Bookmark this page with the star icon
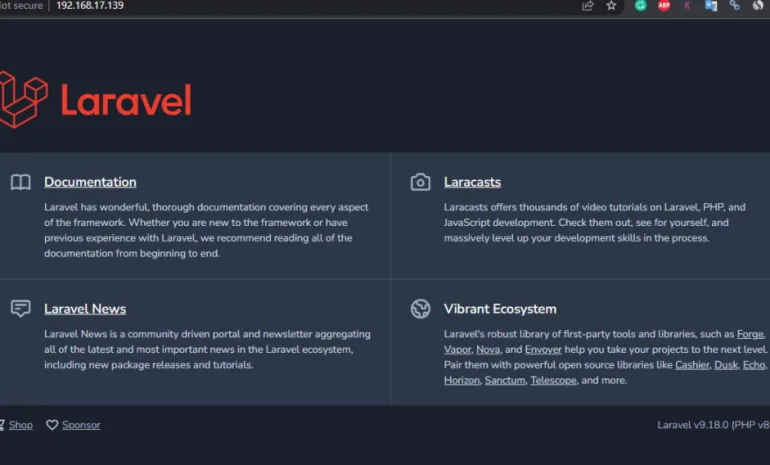770x465 pixels. (611, 6)
